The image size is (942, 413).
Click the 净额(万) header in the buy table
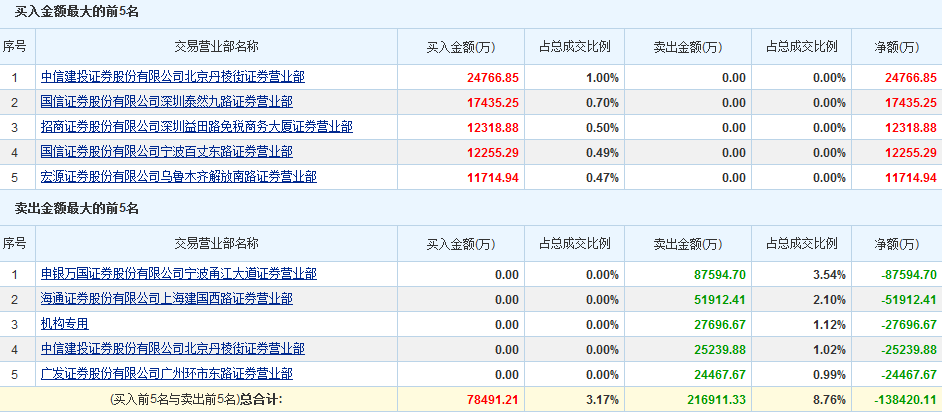[896, 47]
